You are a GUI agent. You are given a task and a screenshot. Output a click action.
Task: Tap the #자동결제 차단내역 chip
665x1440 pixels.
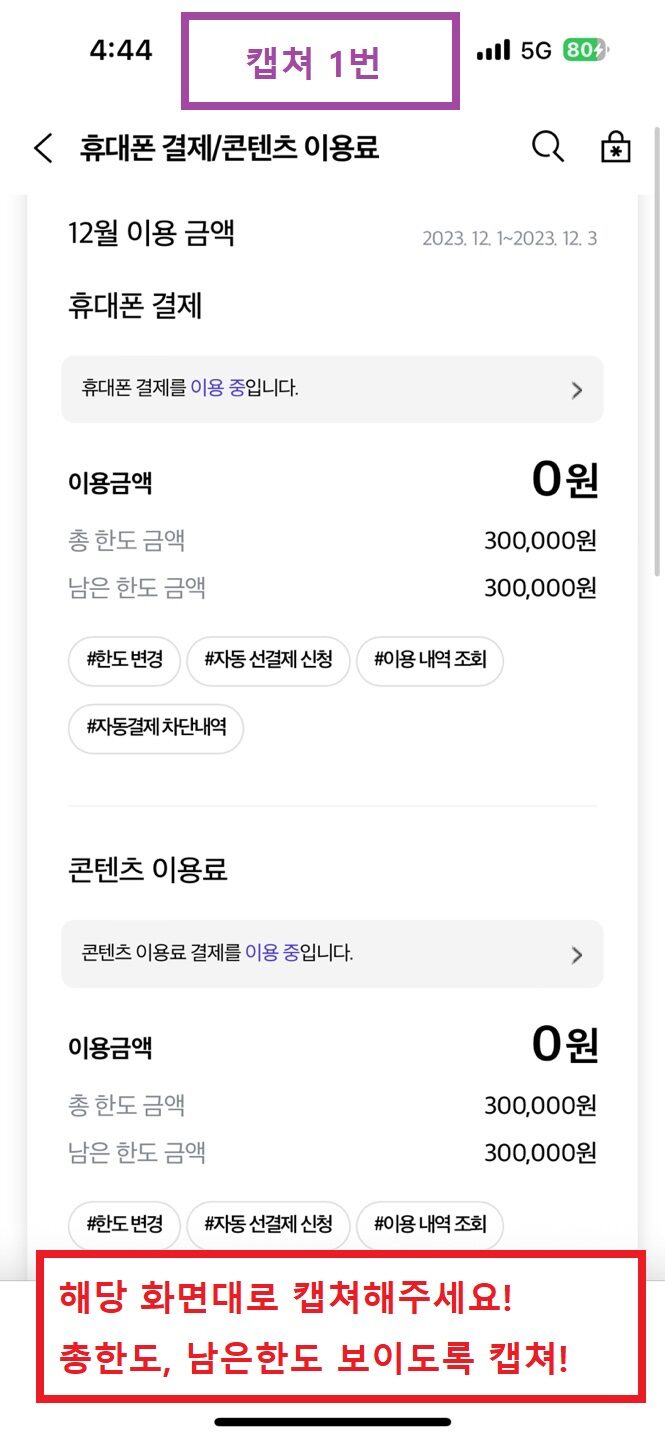point(156,728)
